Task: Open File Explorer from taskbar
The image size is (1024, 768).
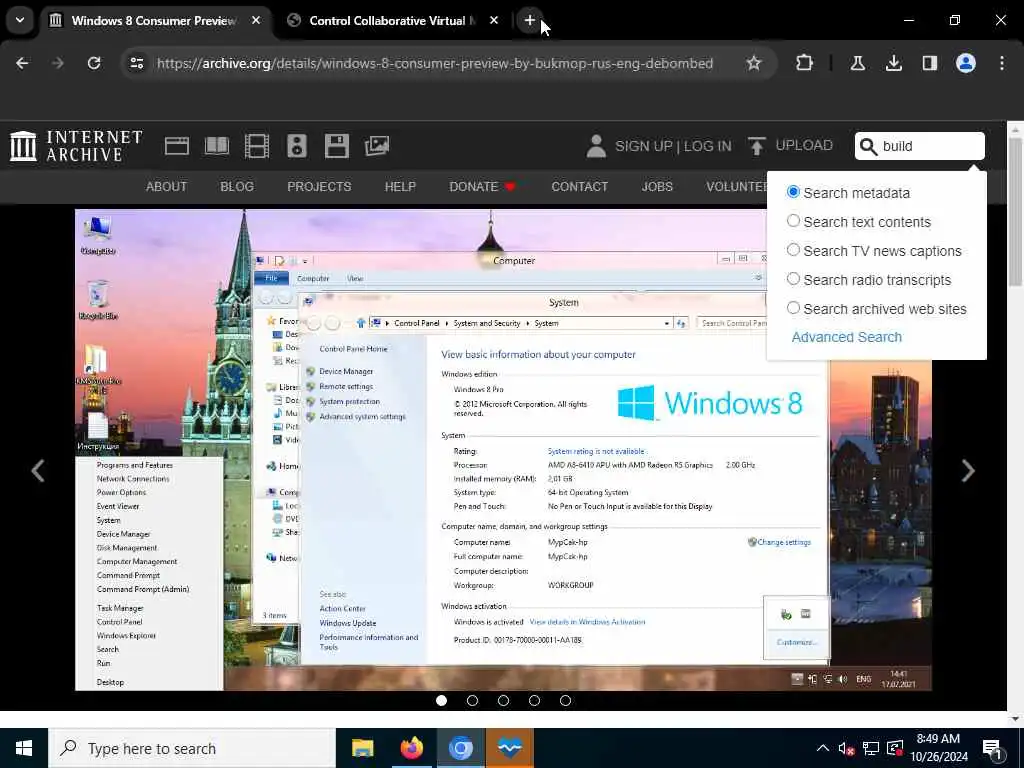Action: [x=362, y=748]
